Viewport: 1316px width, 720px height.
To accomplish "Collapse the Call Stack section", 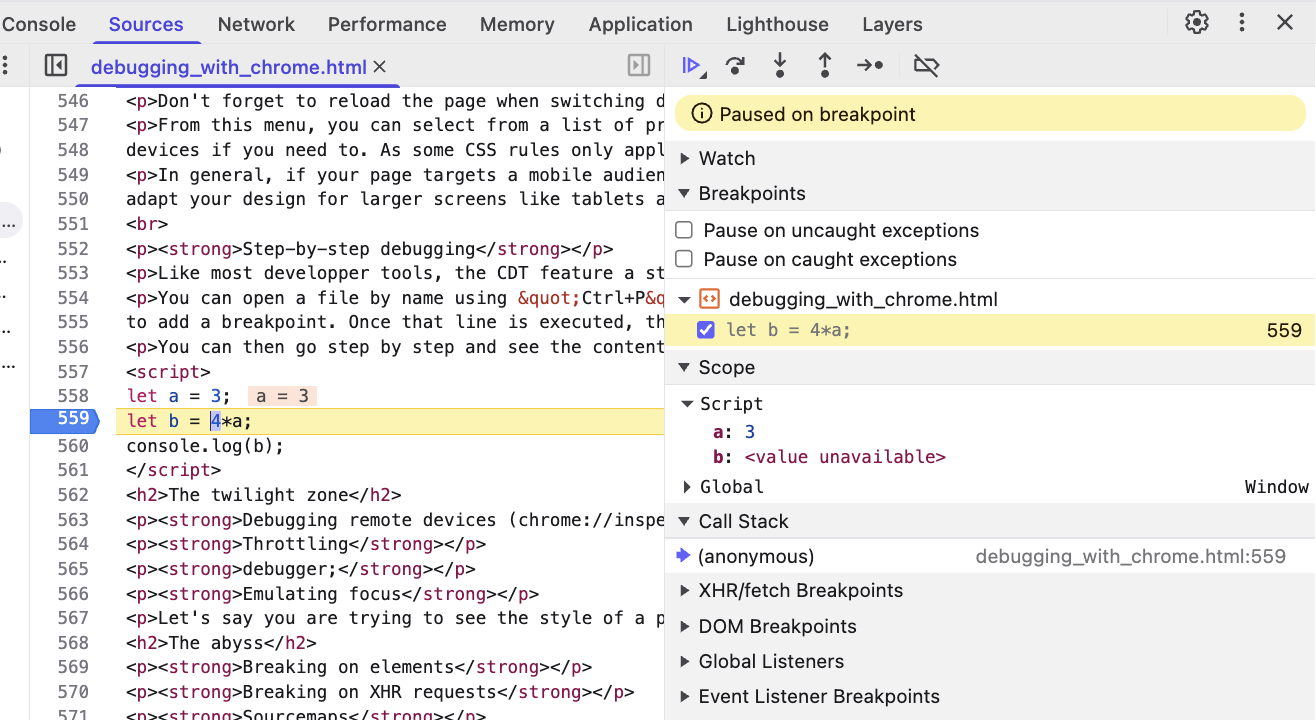I will 685,521.
